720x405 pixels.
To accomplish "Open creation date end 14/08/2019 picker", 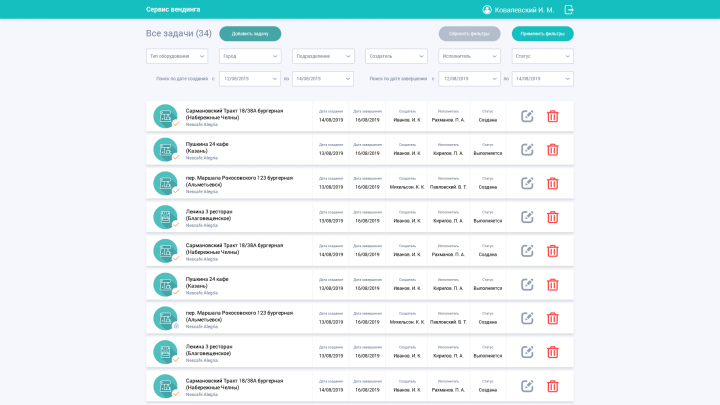I will [x=323, y=79].
